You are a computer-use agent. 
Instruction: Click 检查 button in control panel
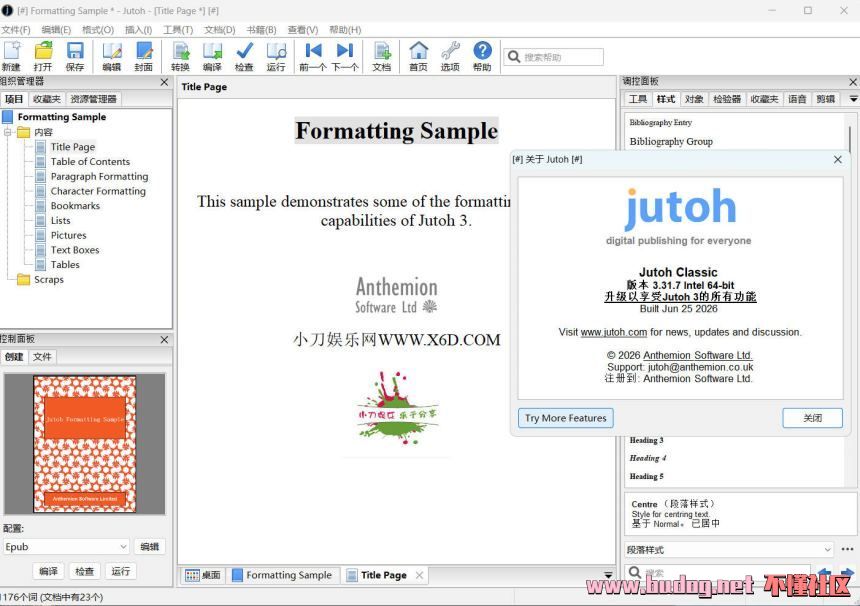(84, 571)
